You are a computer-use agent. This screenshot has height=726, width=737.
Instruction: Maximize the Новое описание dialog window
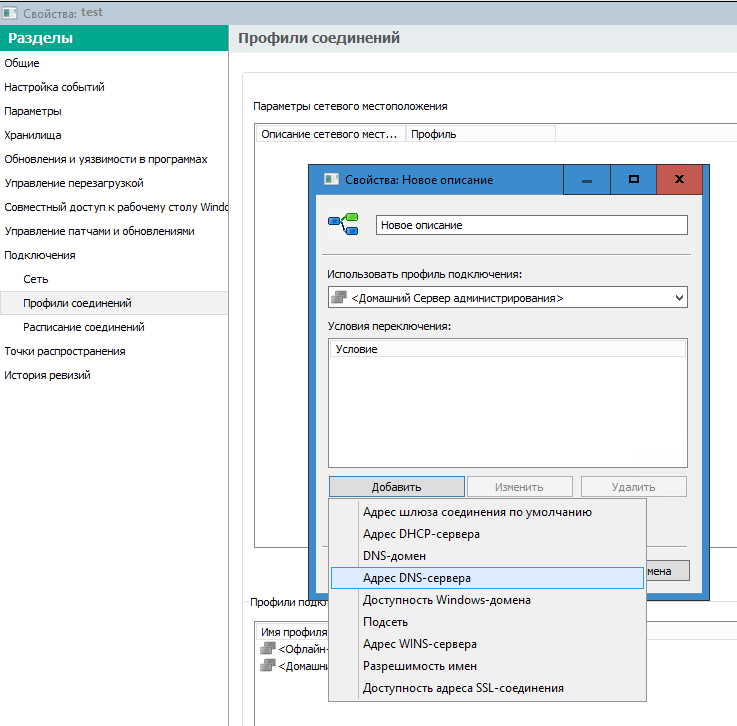(633, 180)
